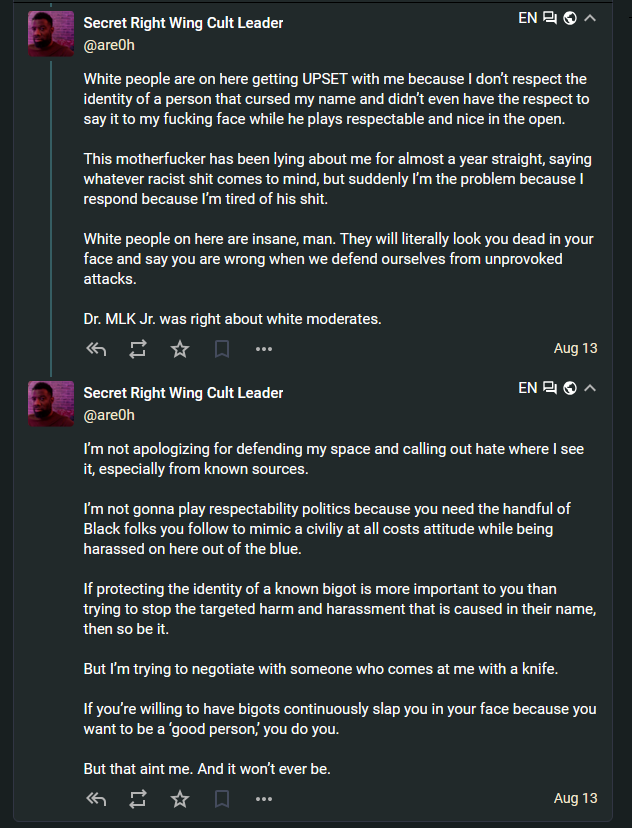The width and height of the screenshot is (632, 828).
Task: Bookmark the first post
Action: click(x=222, y=349)
